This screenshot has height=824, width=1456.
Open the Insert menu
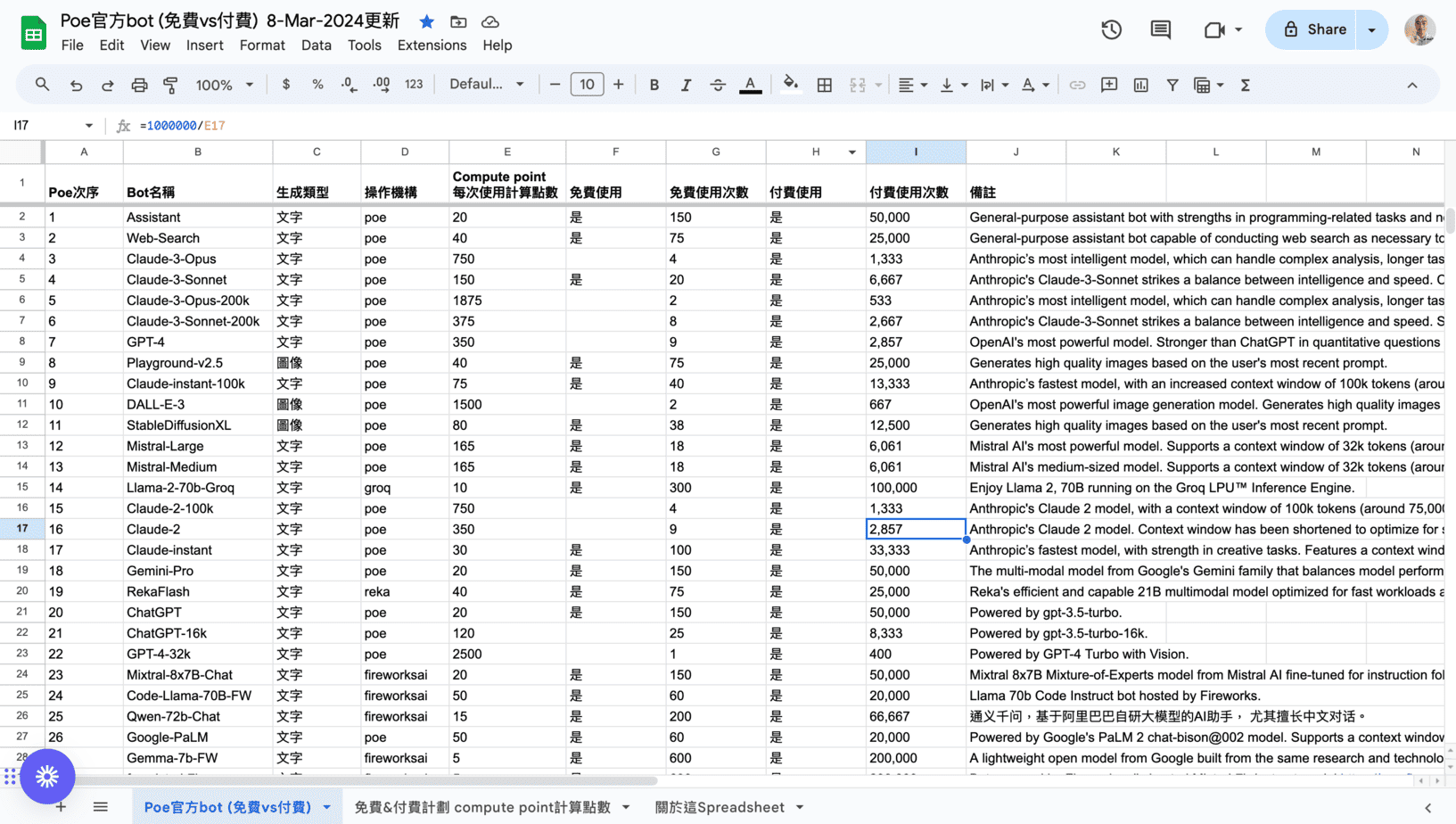pos(205,45)
